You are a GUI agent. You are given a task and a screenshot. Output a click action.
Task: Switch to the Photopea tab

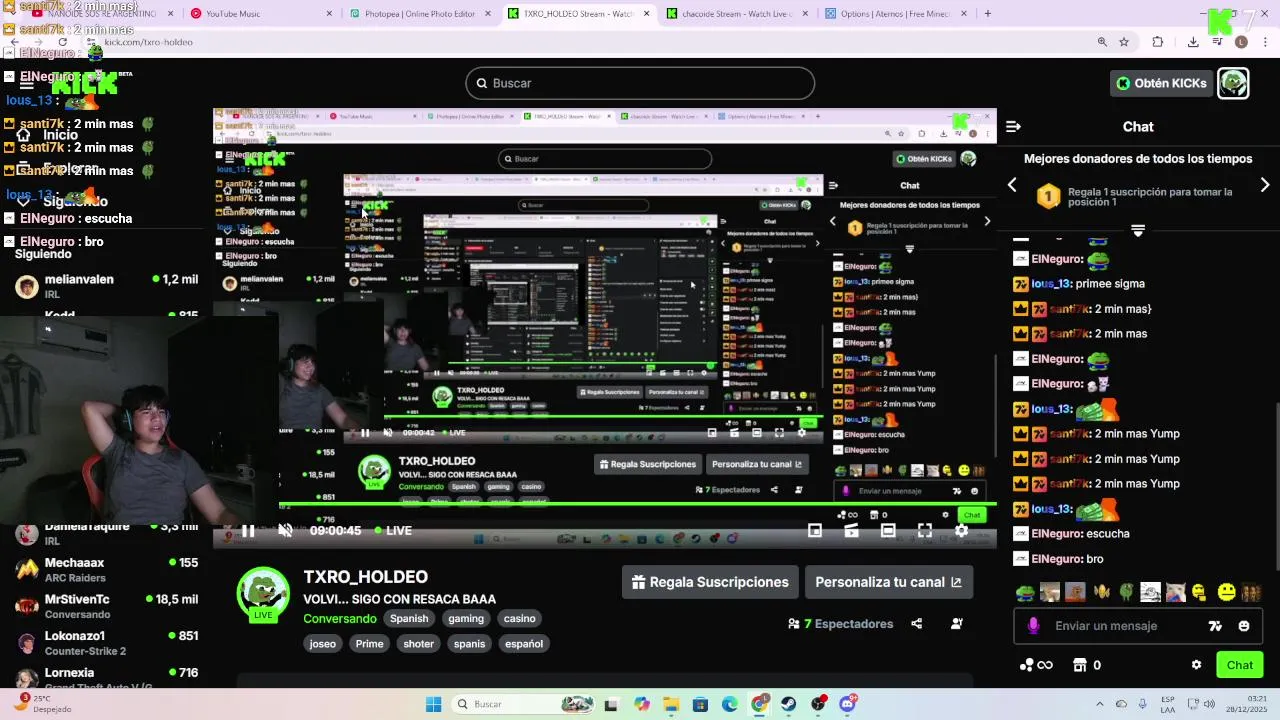pos(420,14)
